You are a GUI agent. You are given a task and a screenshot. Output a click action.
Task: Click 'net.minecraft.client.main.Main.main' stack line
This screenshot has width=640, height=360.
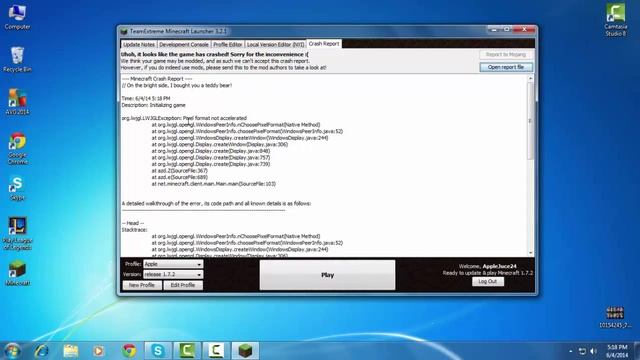(214, 184)
